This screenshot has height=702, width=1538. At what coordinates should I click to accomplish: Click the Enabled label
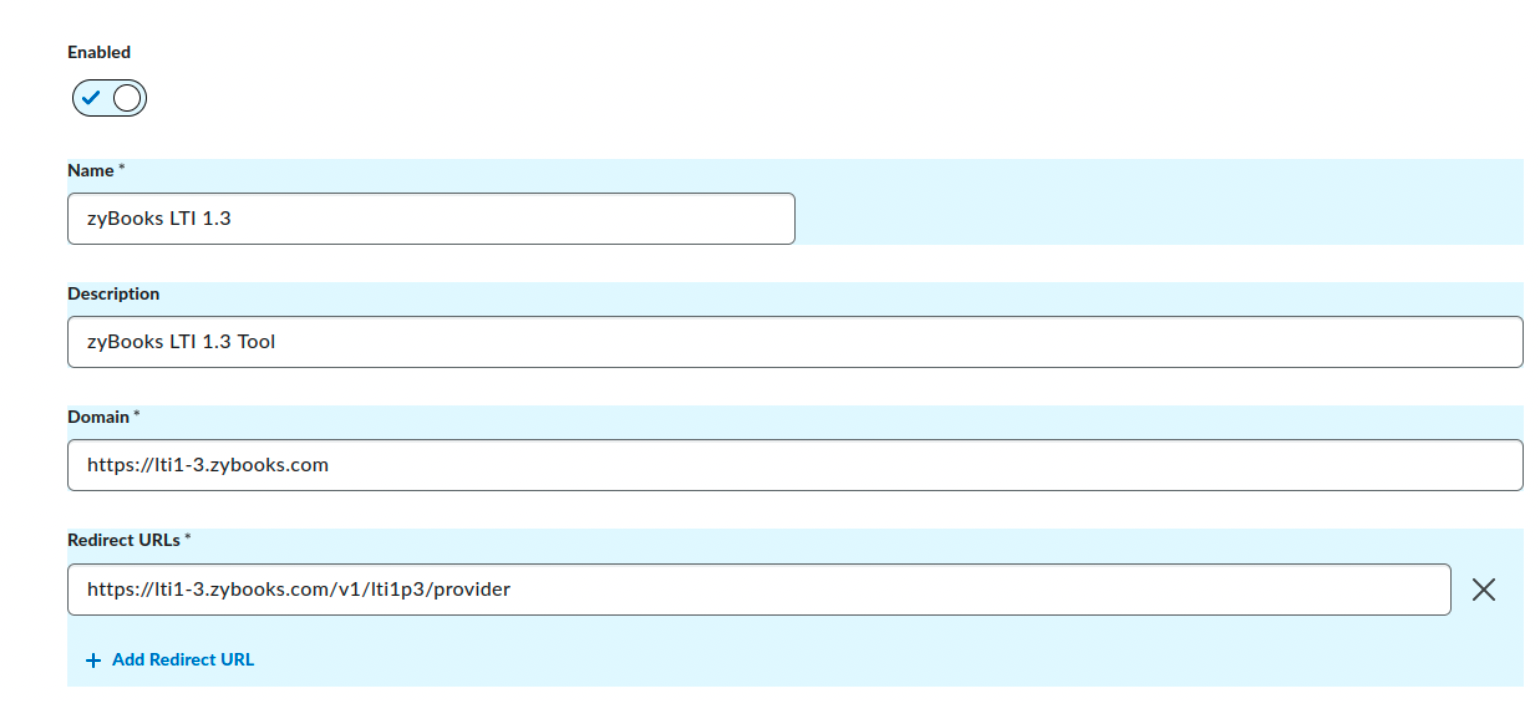point(99,52)
